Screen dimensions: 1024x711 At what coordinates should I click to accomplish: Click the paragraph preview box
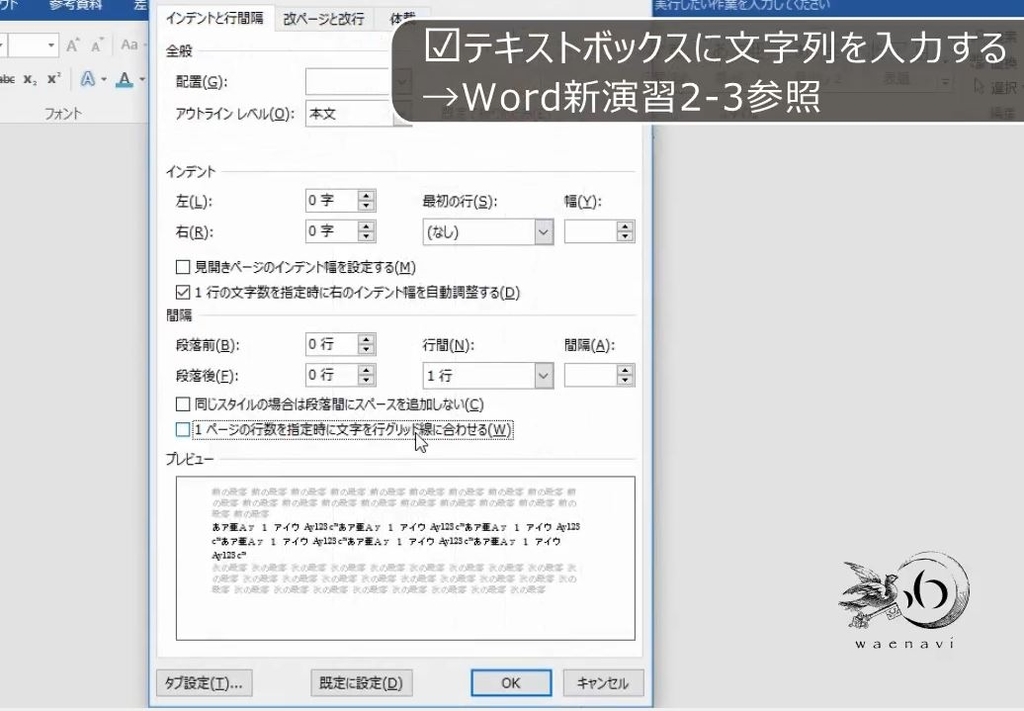pos(406,558)
